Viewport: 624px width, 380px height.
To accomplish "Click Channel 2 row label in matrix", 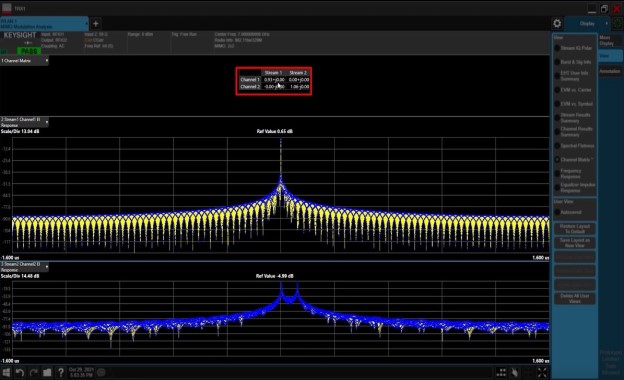I will (250, 86).
